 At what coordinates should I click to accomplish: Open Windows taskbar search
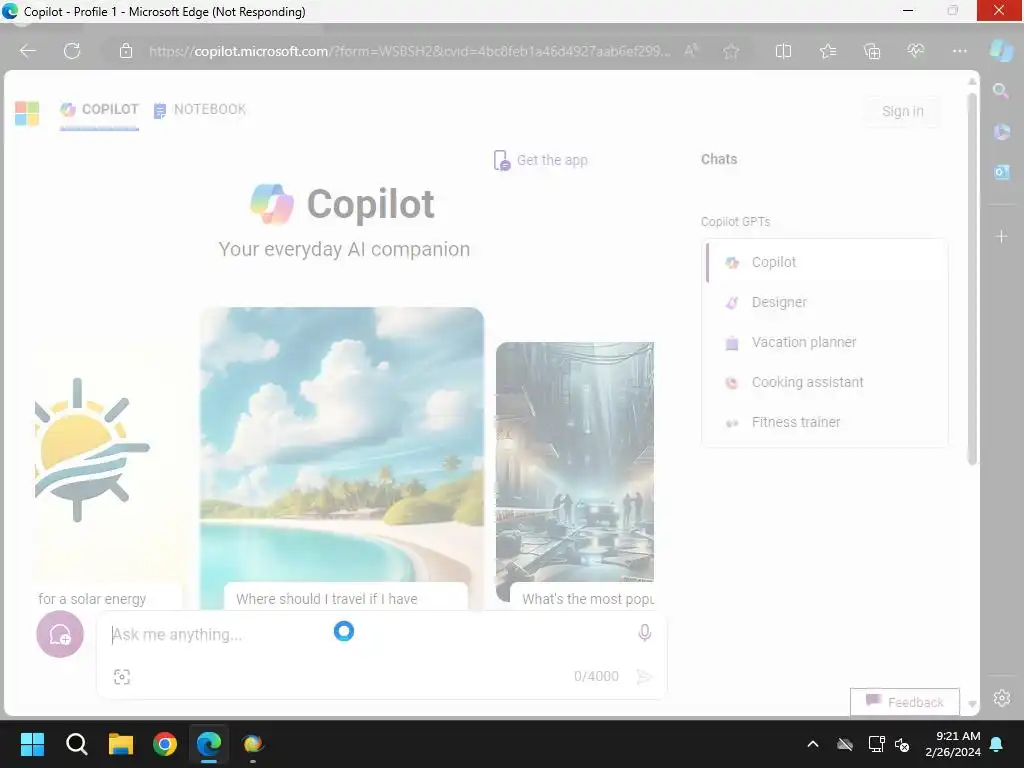[76, 744]
